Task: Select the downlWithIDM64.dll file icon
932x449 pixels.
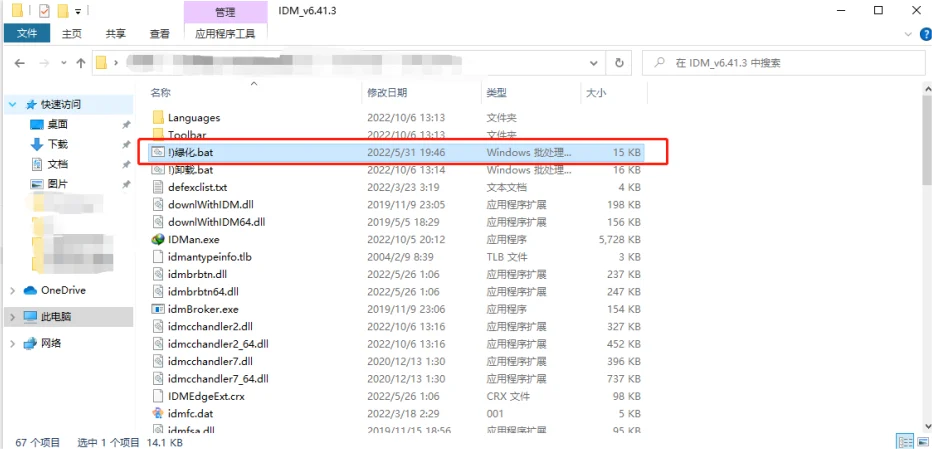Action: point(158,222)
